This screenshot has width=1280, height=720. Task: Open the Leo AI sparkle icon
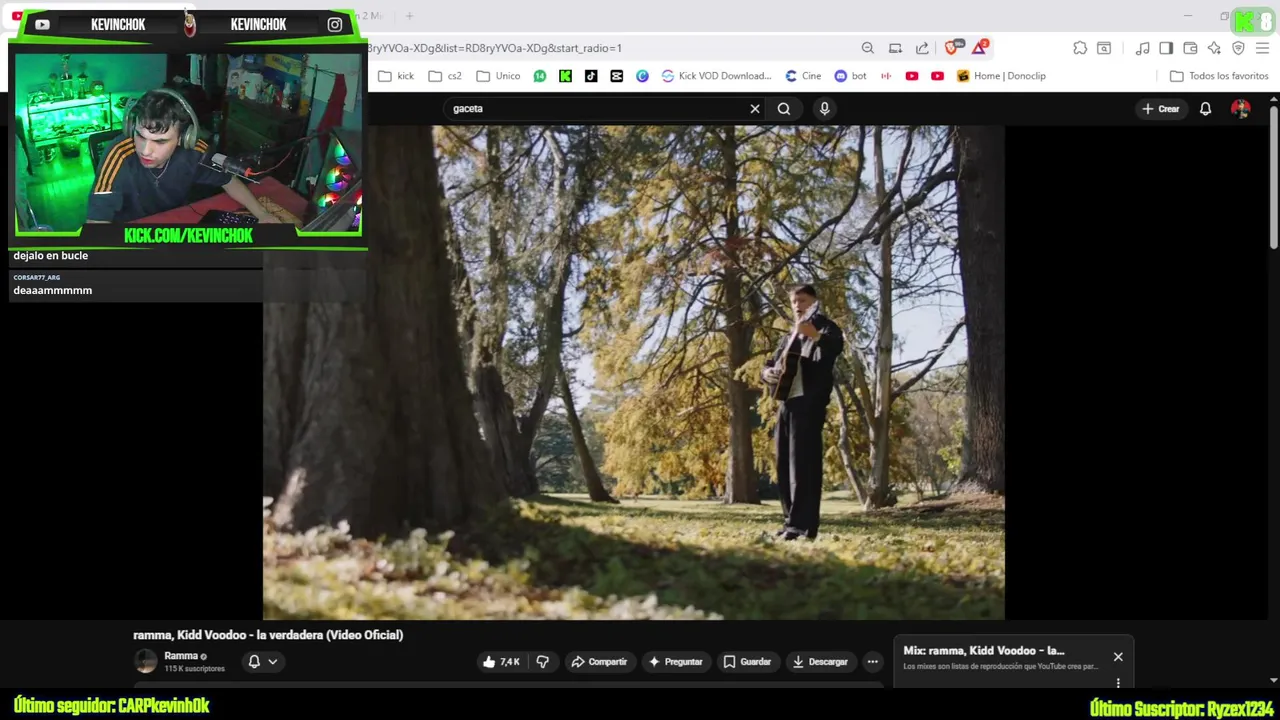tap(1214, 48)
